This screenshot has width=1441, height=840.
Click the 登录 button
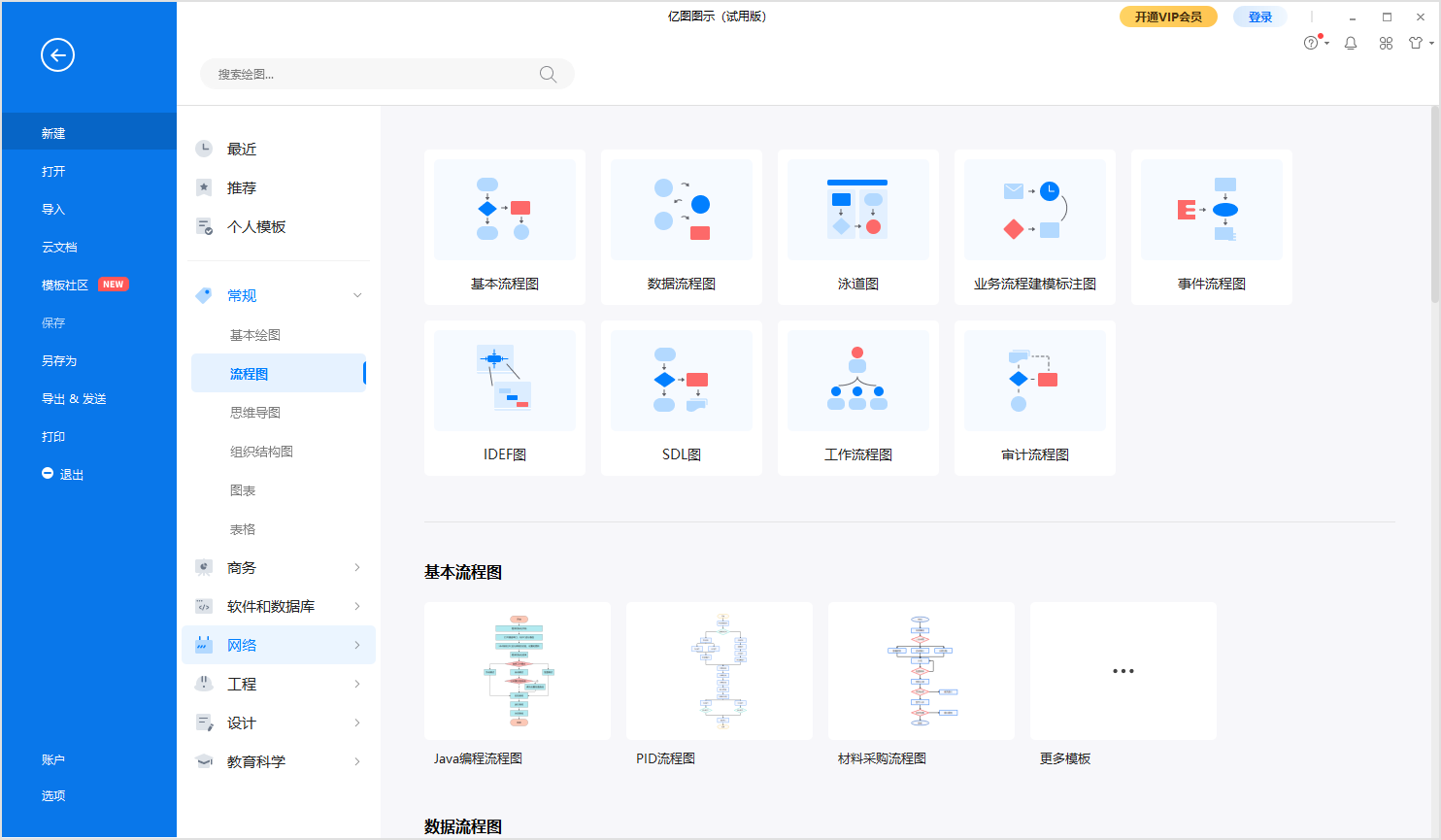[1259, 17]
